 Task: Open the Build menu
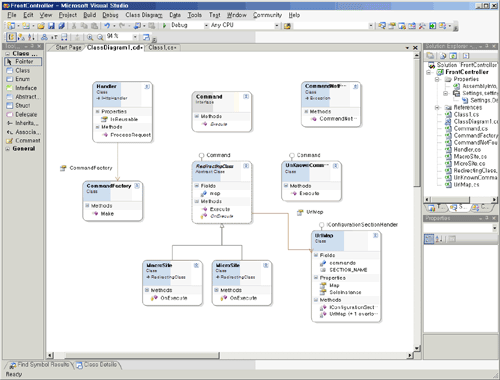90,15
